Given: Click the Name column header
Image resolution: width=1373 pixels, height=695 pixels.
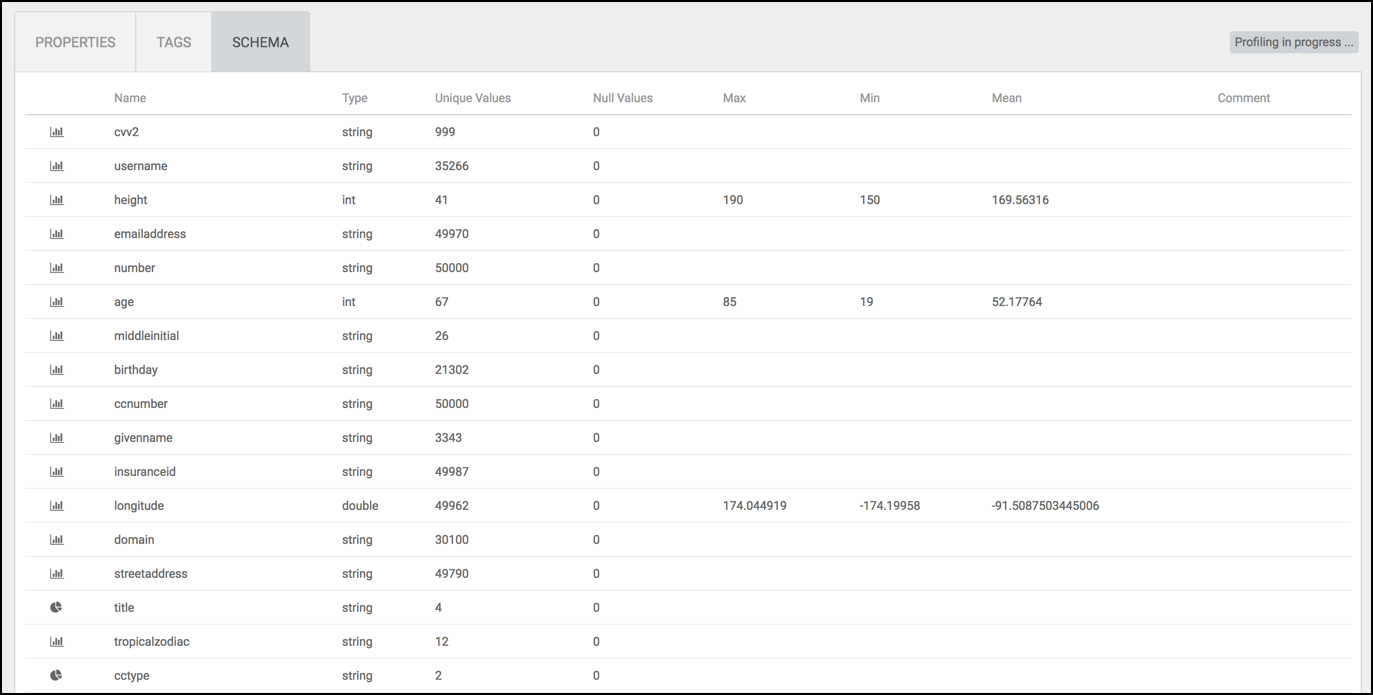Looking at the screenshot, I should (x=130, y=98).
